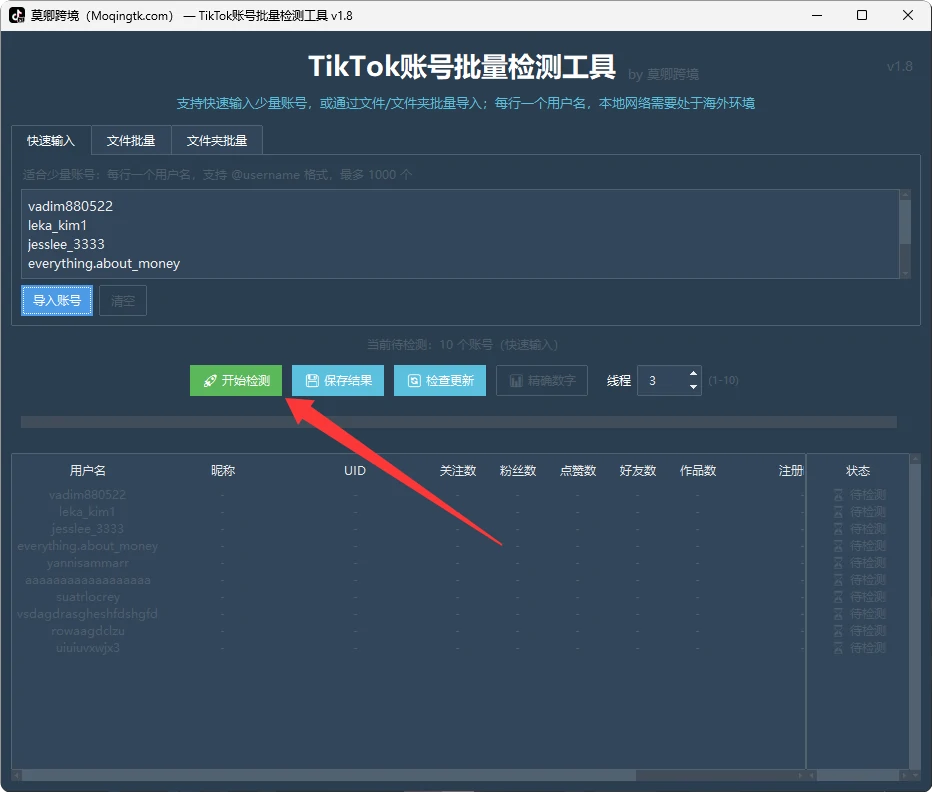Click the 当前待检测 10 个账号 status text
The image size is (932, 792).
click(x=462, y=345)
